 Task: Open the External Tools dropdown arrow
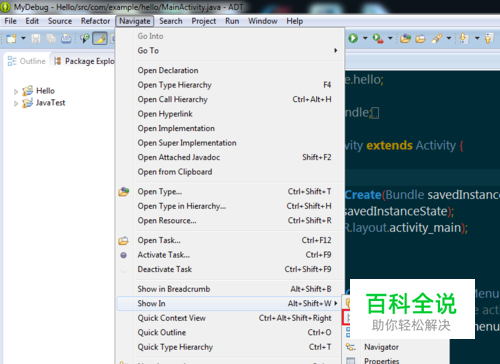tap(390, 38)
